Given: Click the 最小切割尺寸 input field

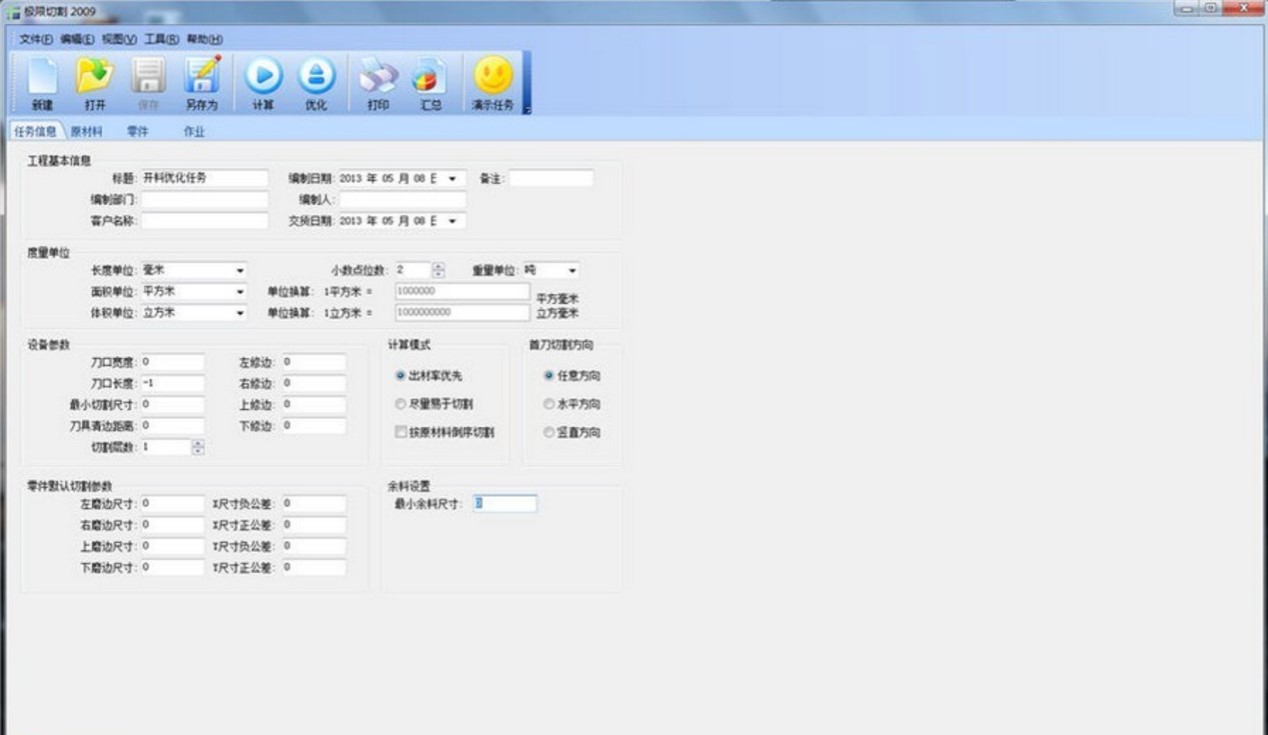Looking at the screenshot, I should click(172, 404).
